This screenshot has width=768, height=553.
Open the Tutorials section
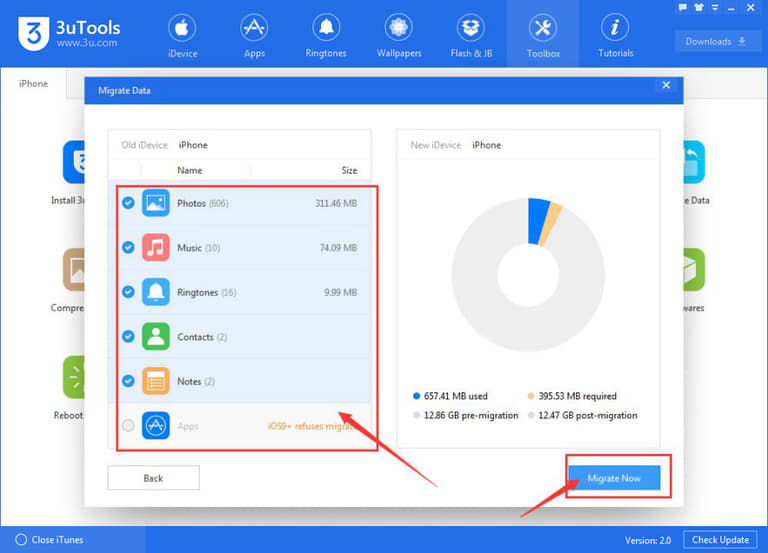click(615, 35)
